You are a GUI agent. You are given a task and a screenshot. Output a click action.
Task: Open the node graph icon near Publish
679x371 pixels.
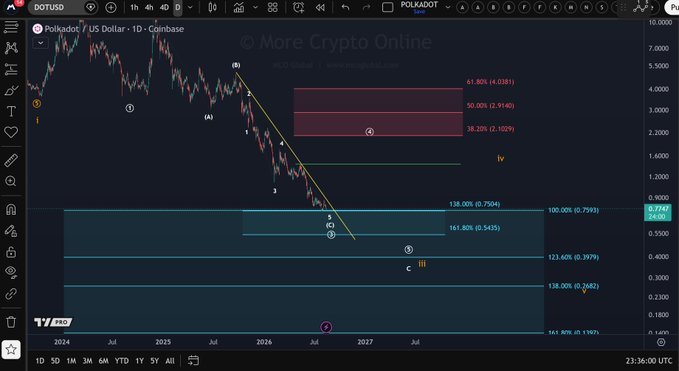(x=641, y=6)
